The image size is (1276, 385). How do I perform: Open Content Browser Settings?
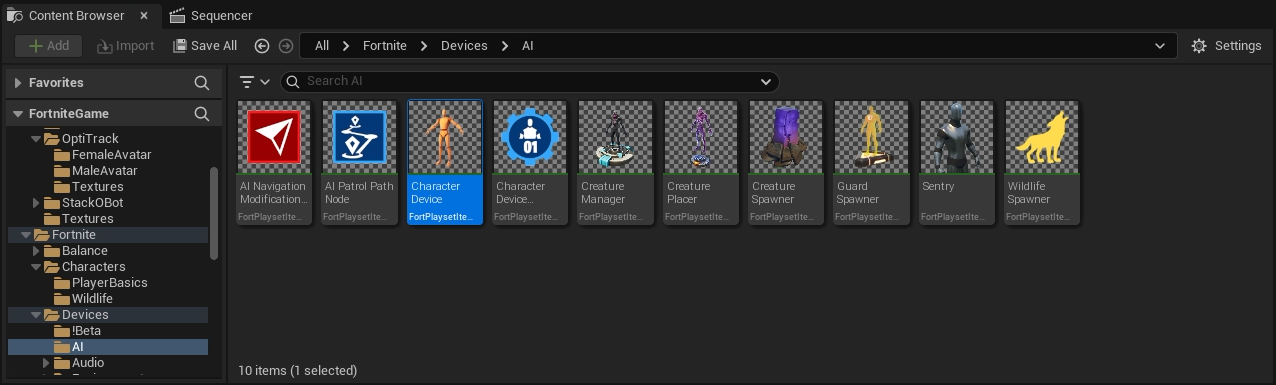coord(1227,46)
